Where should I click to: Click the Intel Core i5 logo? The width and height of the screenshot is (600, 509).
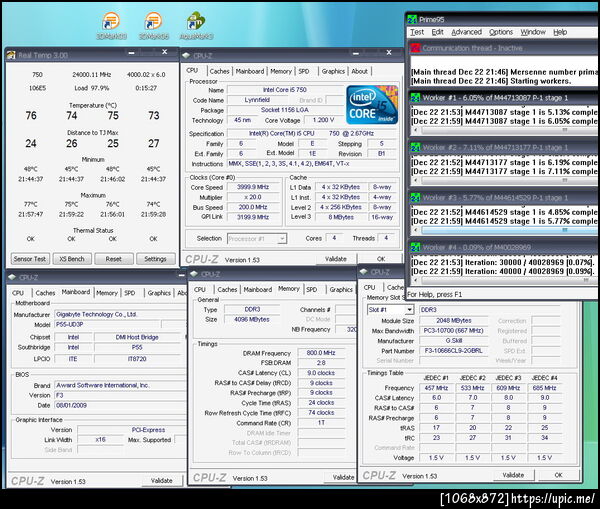point(372,105)
